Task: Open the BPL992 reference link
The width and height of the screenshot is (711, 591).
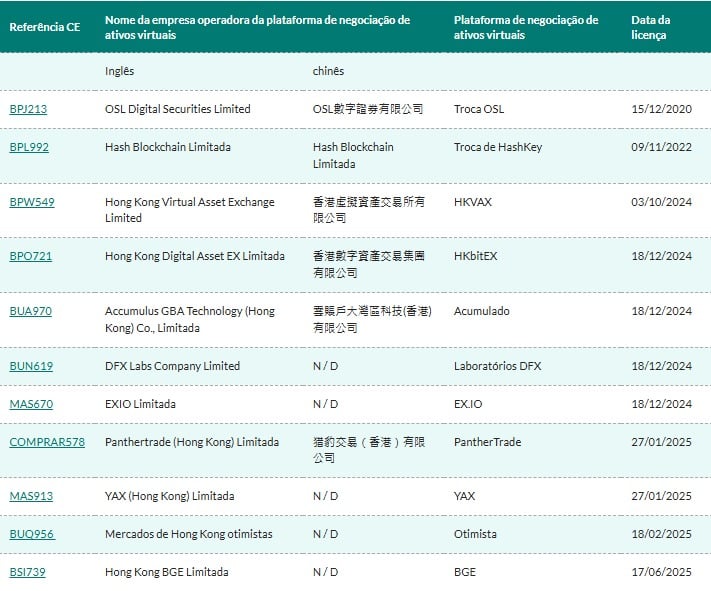Action: coord(29,147)
